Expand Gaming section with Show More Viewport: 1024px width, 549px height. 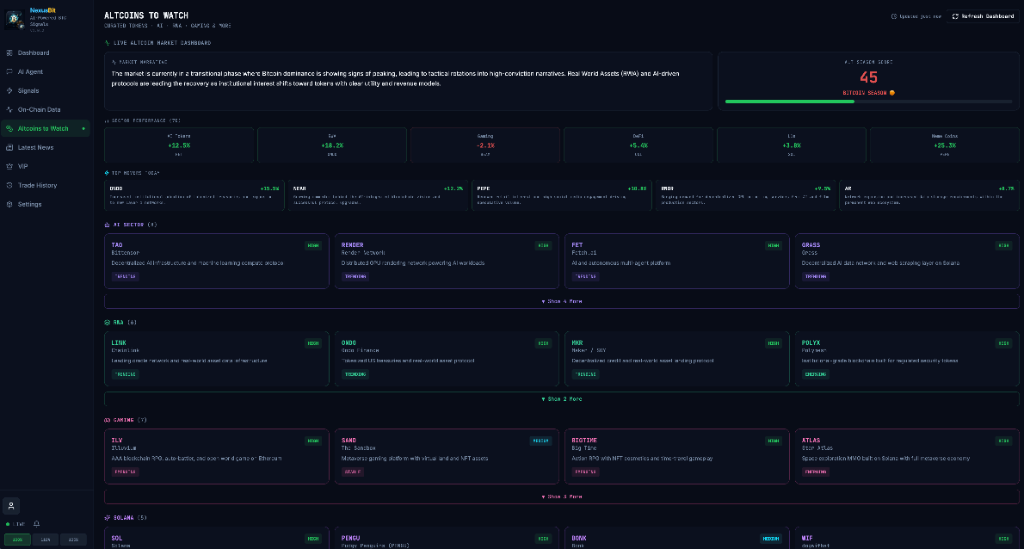pos(562,497)
